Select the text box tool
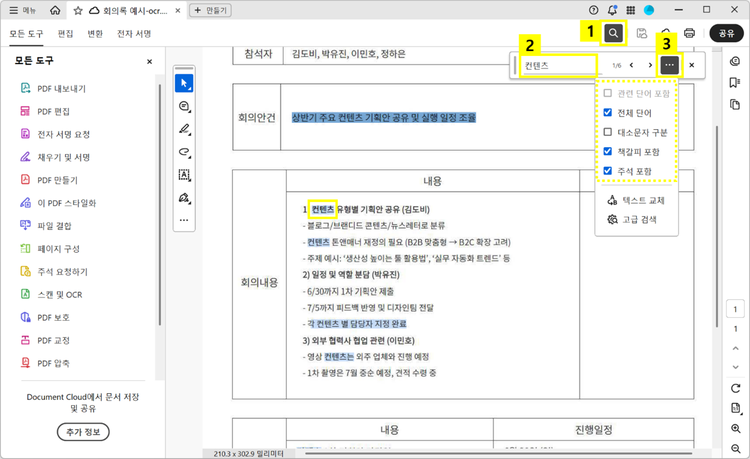This screenshot has width=750, height=459. coord(184,175)
